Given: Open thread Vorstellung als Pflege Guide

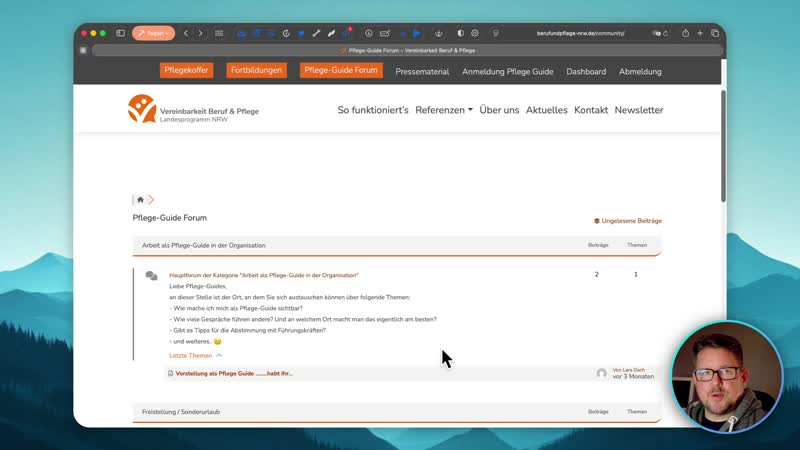Looking at the screenshot, I should (x=234, y=373).
